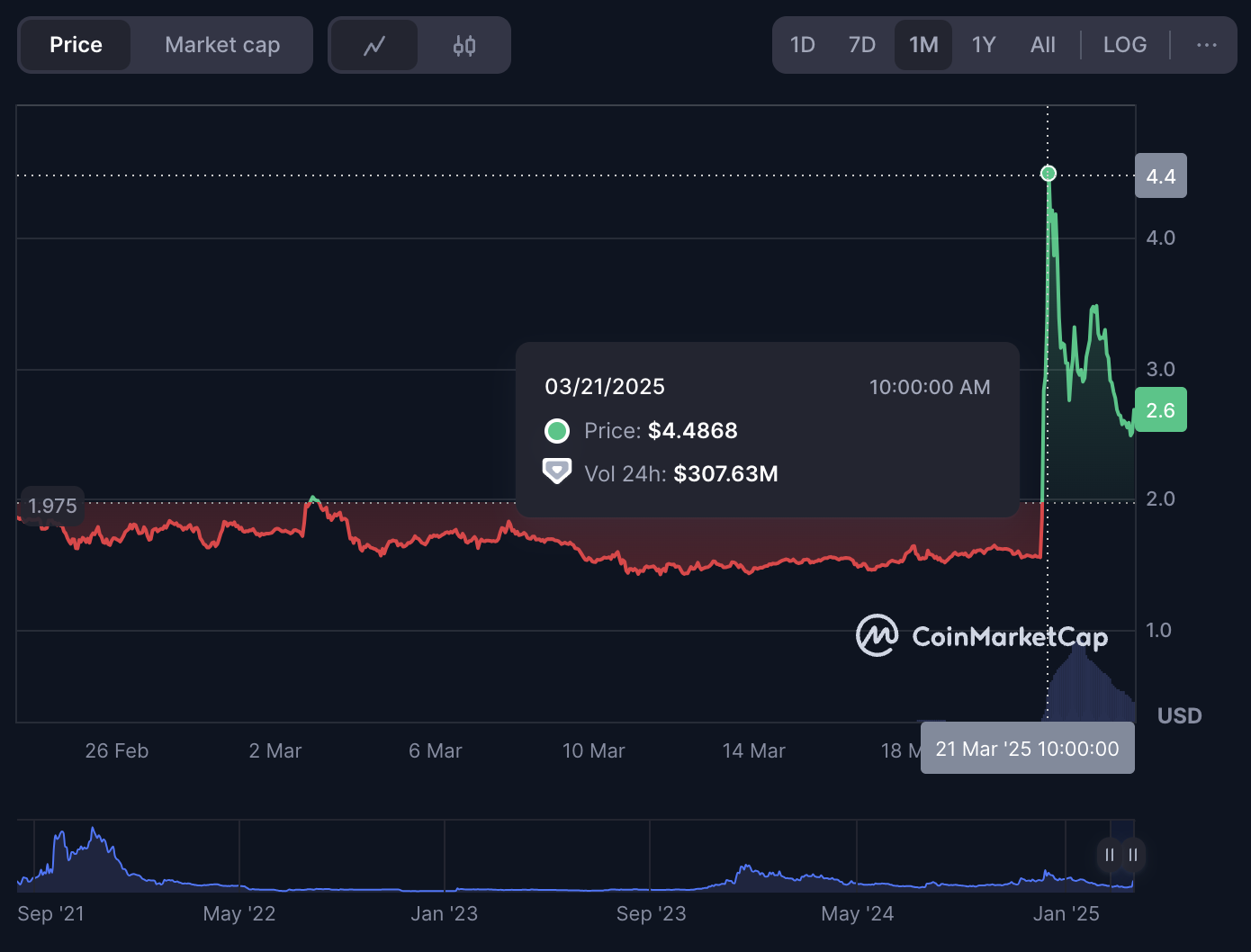The width and height of the screenshot is (1251, 952).
Task: Select the 7D time range
Action: 862,44
